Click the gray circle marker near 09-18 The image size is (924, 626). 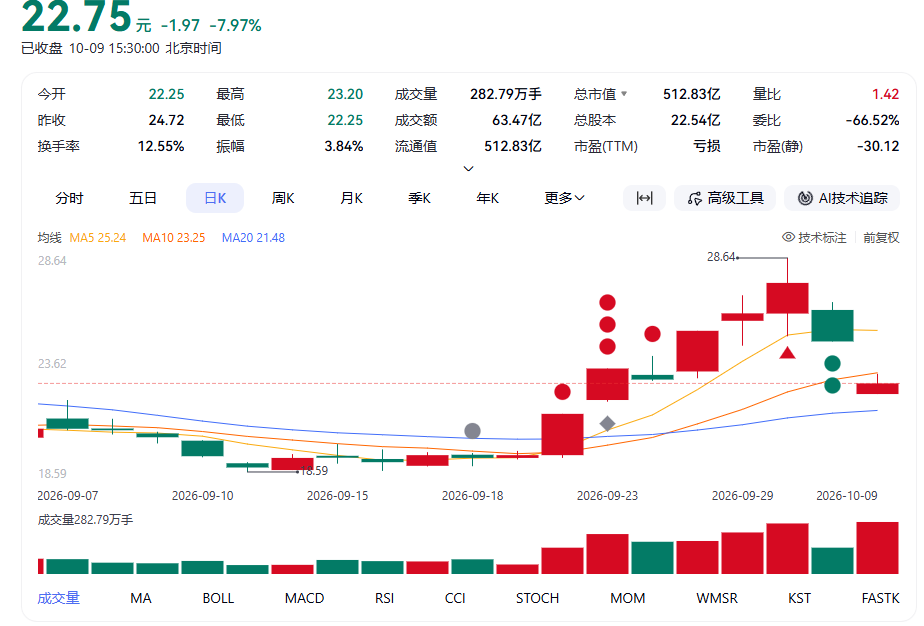[472, 431]
